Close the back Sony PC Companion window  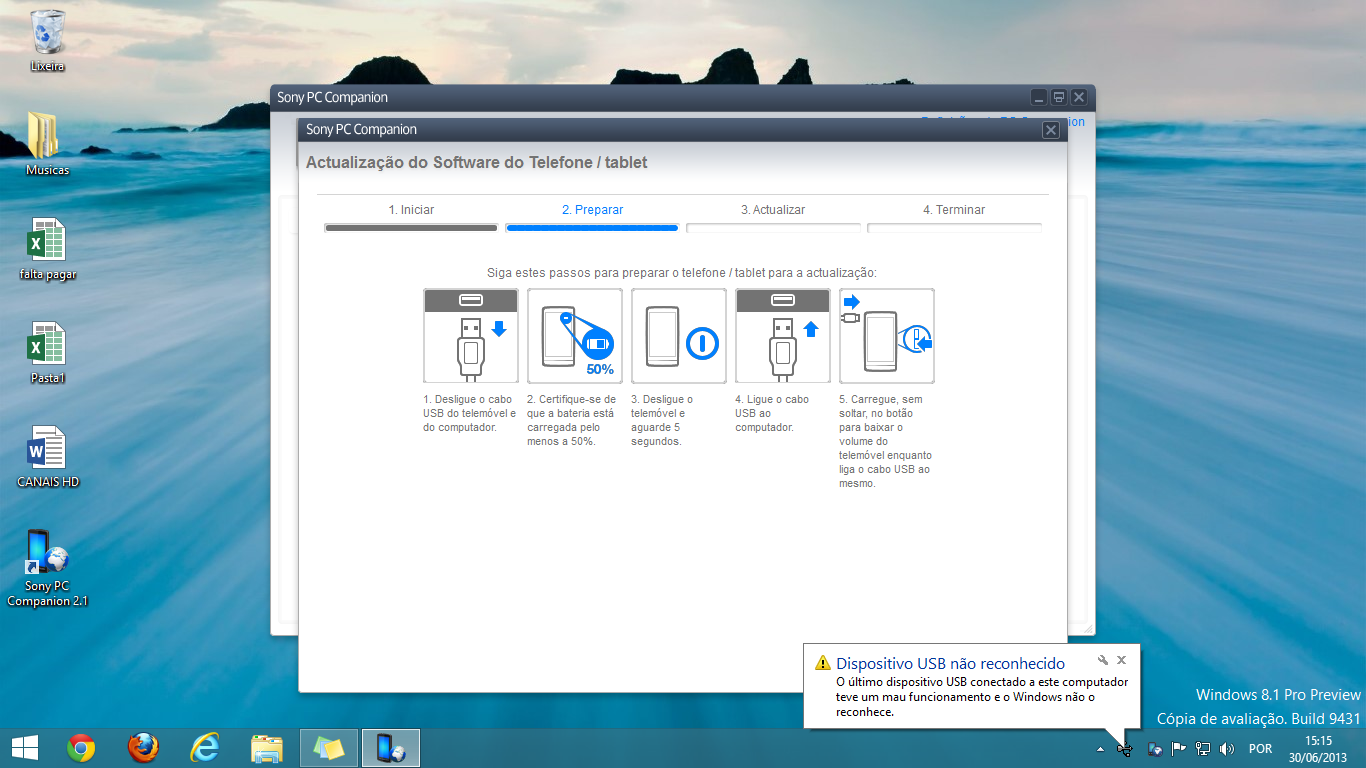[1079, 97]
